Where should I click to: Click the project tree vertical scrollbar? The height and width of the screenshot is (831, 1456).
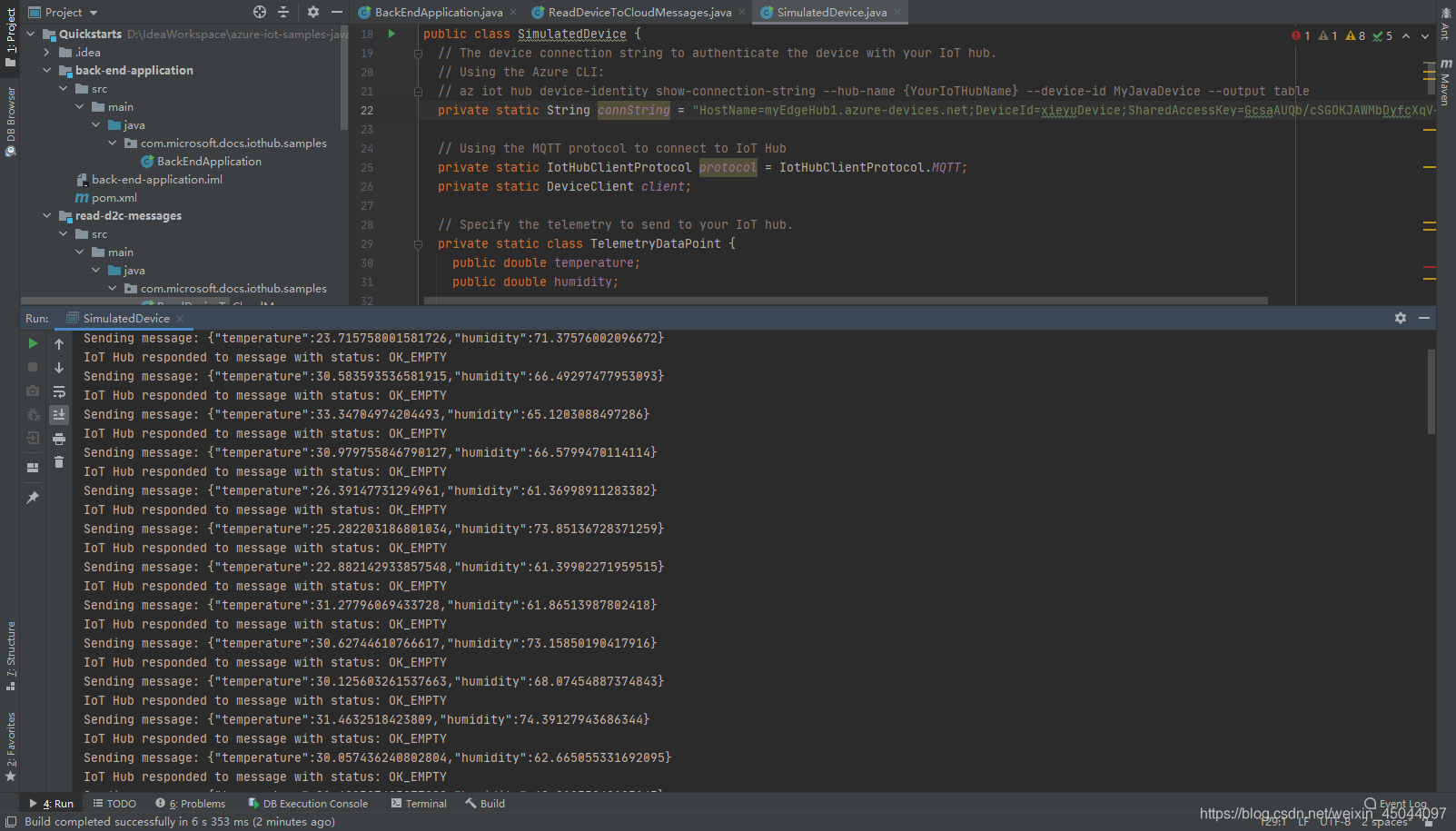[x=343, y=77]
